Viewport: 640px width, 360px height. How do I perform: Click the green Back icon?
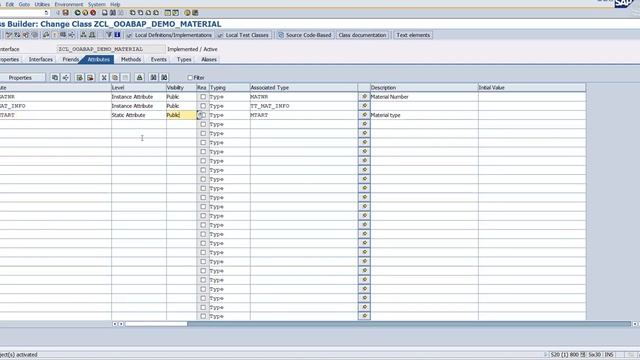(x=78, y=13)
